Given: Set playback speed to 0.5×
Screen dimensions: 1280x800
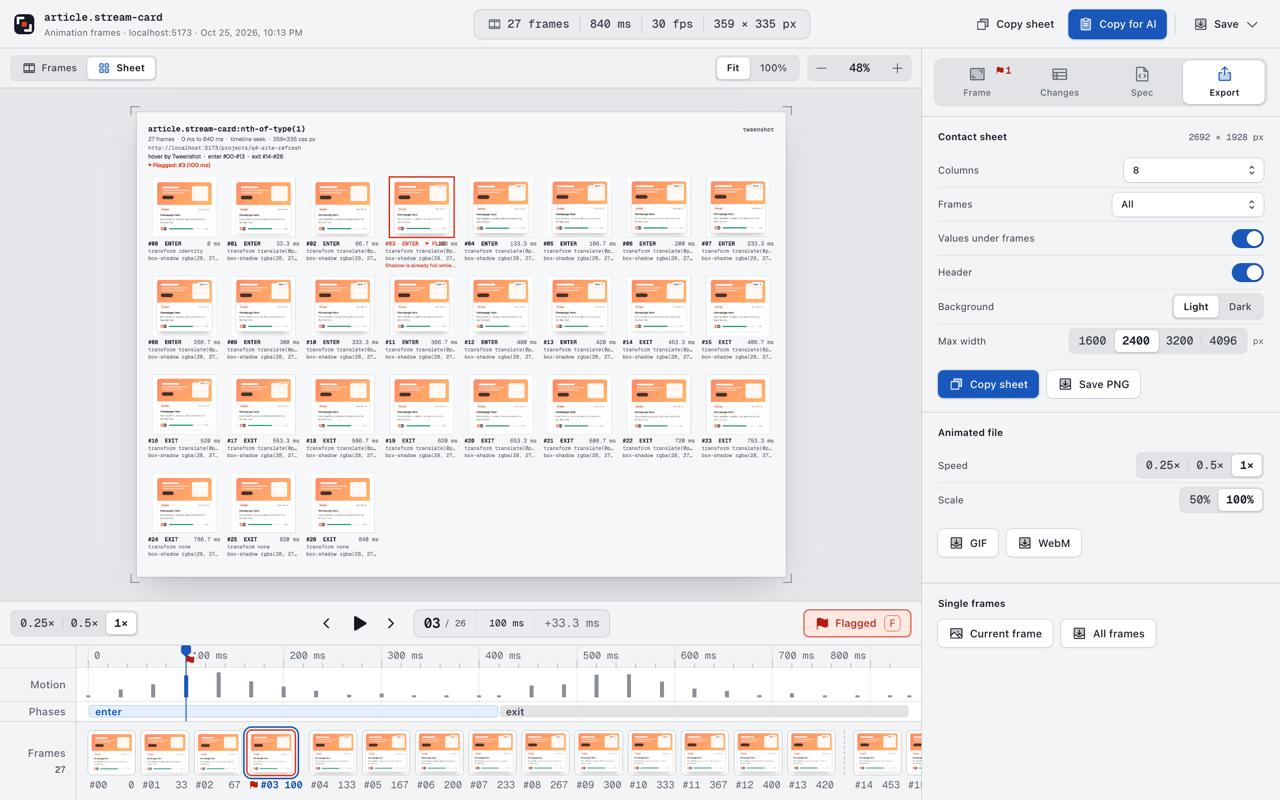Looking at the screenshot, I should tap(84, 623).
